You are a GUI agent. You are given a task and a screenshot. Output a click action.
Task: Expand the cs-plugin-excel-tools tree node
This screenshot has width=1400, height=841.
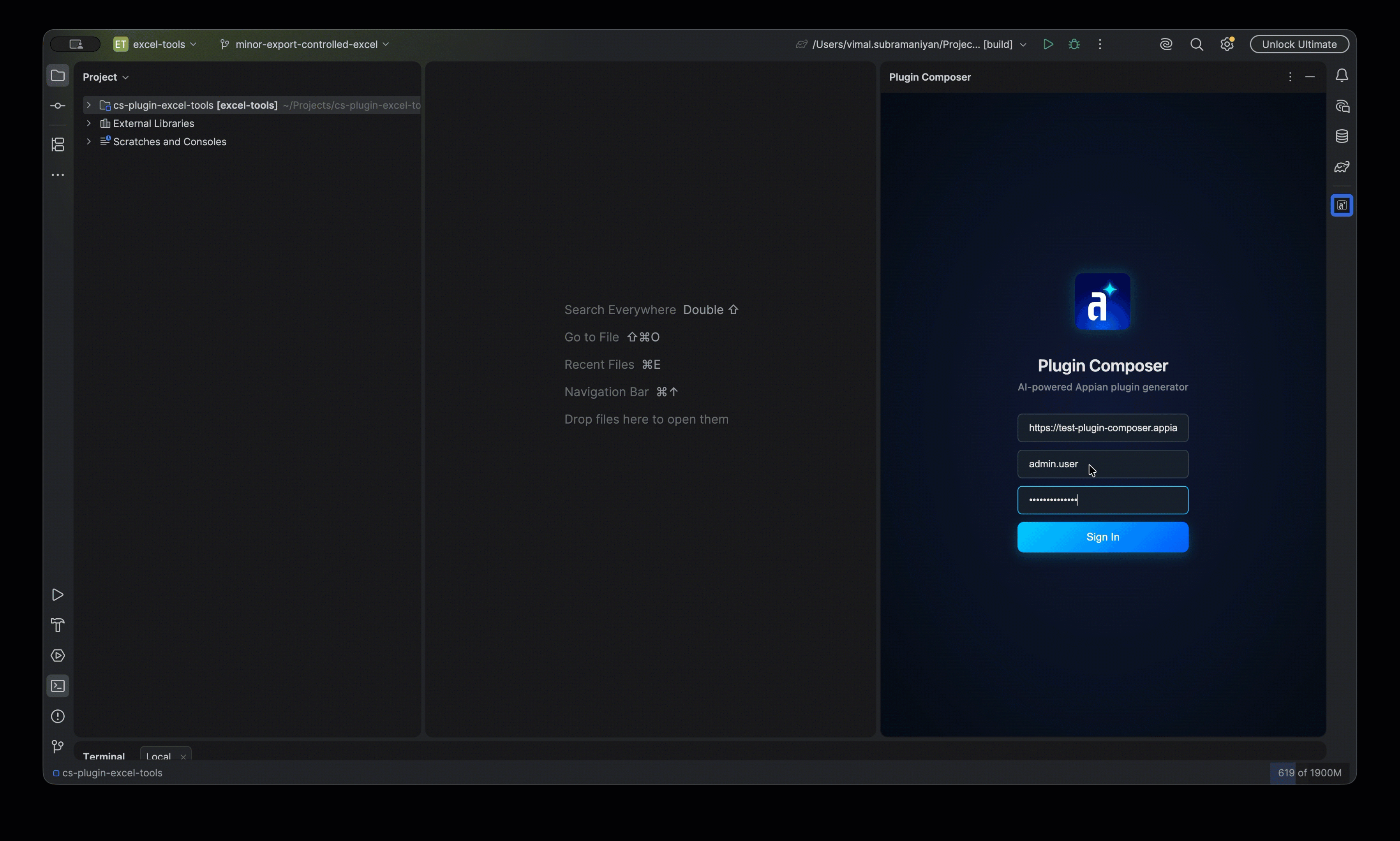coord(88,106)
